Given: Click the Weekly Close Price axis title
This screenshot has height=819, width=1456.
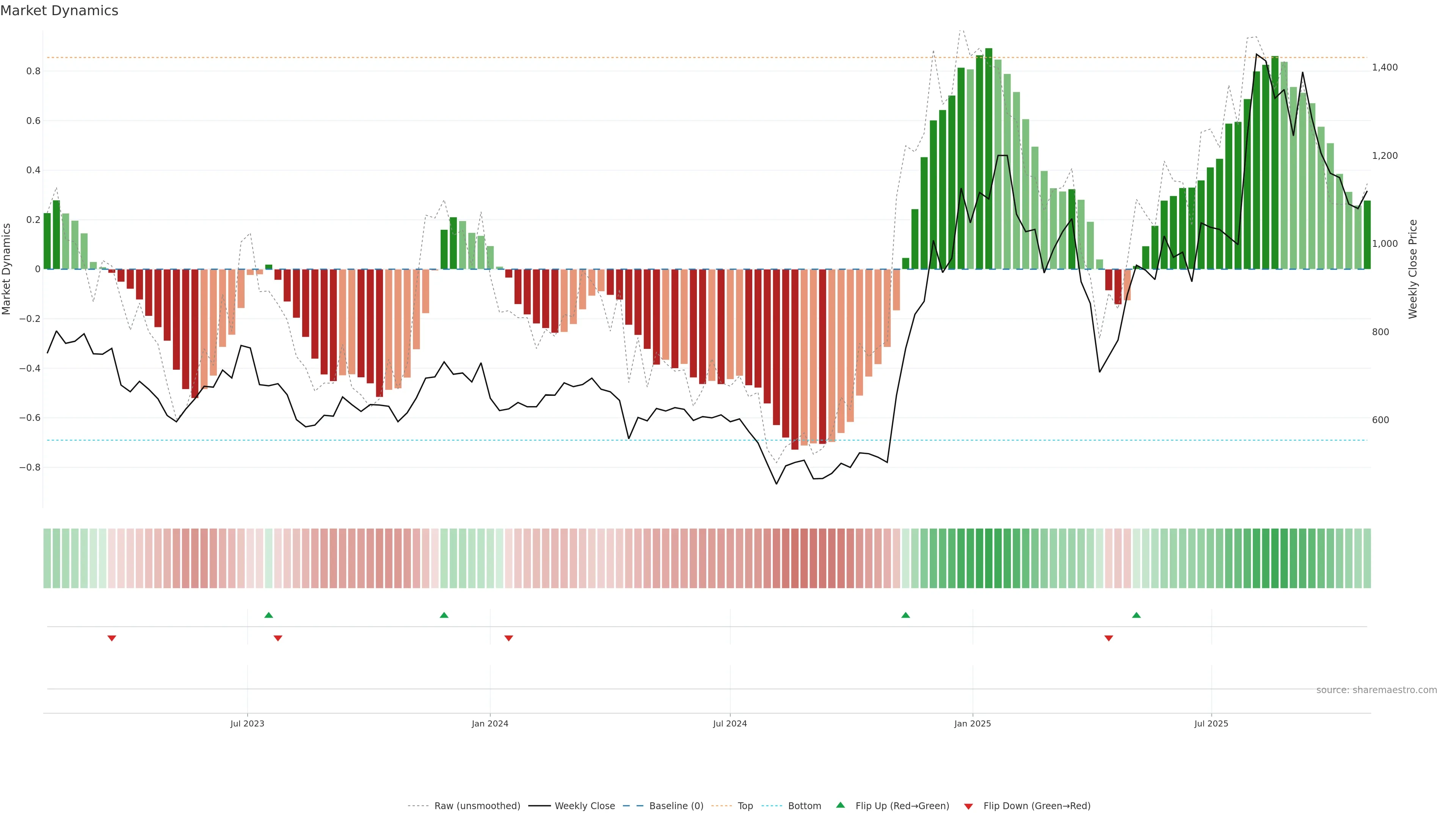Looking at the screenshot, I should pyautogui.click(x=1412, y=269).
